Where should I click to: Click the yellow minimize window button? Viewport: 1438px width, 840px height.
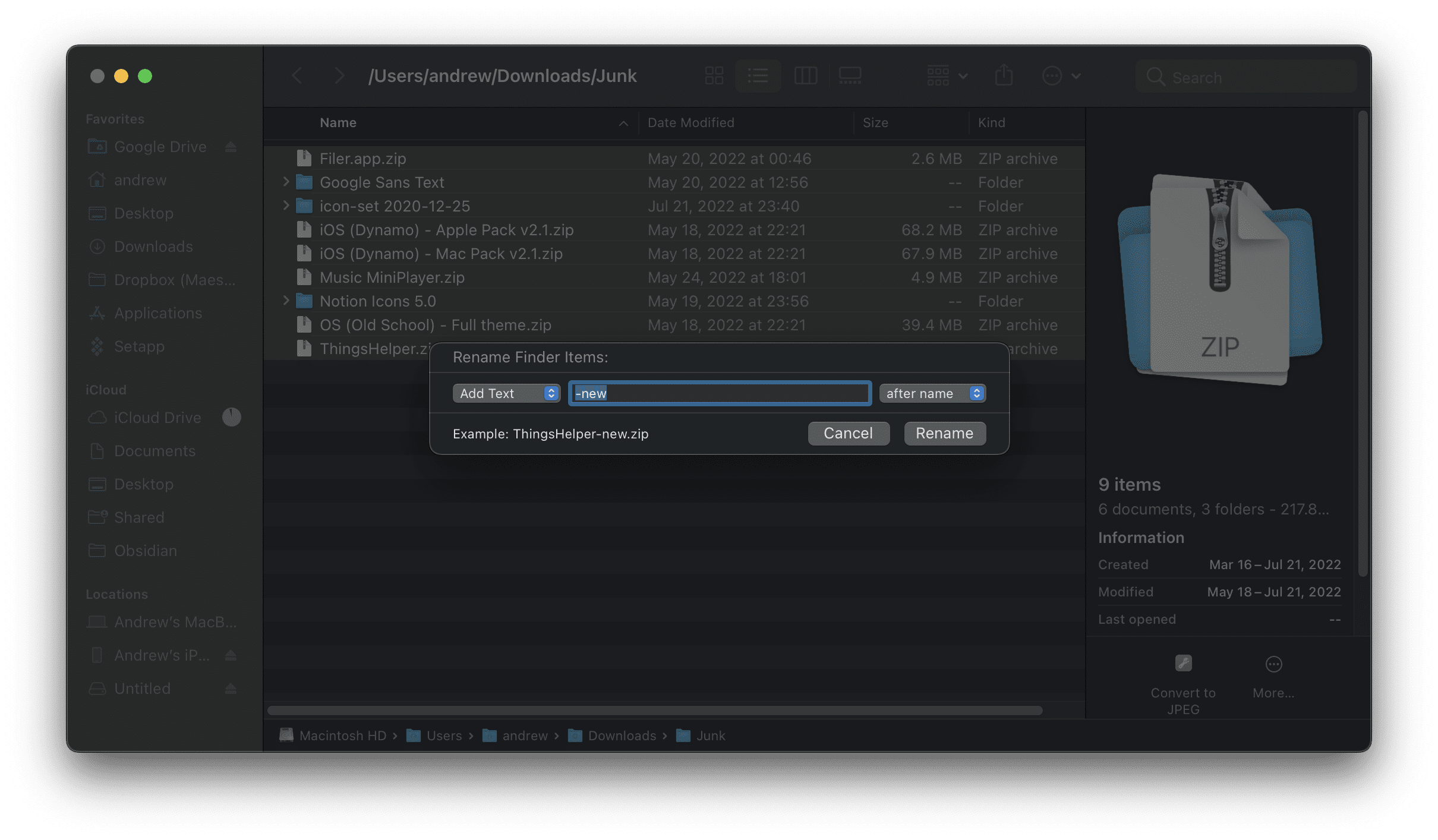pos(121,76)
